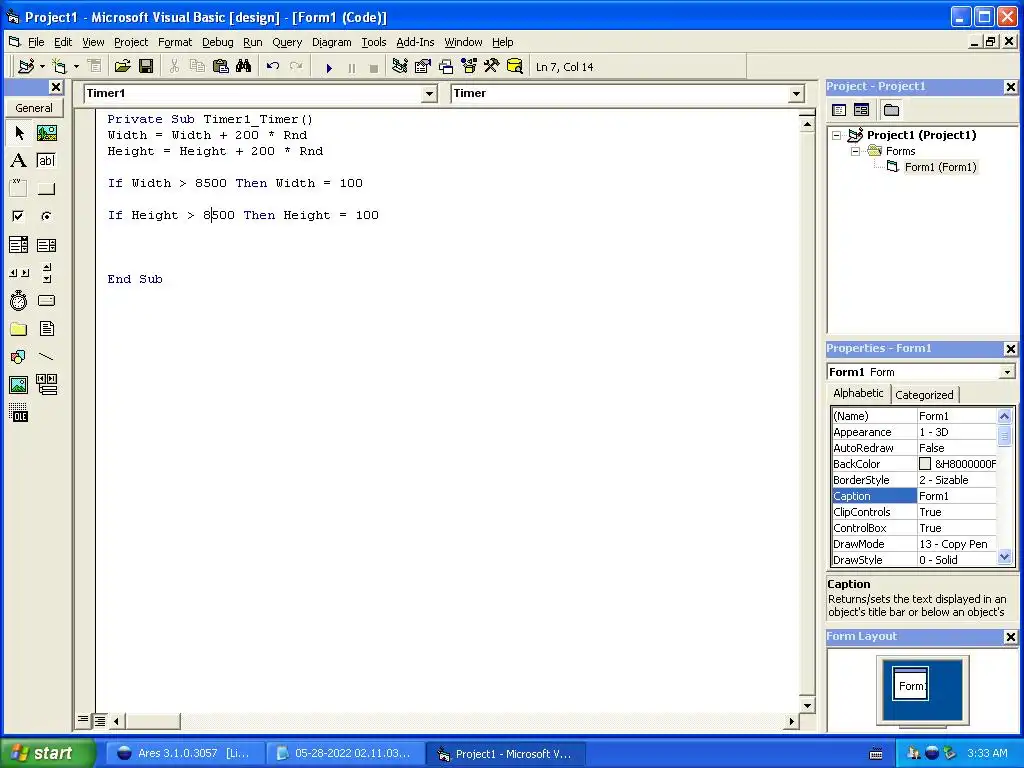Open the Form Layout Window toolbar icon
The width and height of the screenshot is (1024, 768).
tap(446, 67)
